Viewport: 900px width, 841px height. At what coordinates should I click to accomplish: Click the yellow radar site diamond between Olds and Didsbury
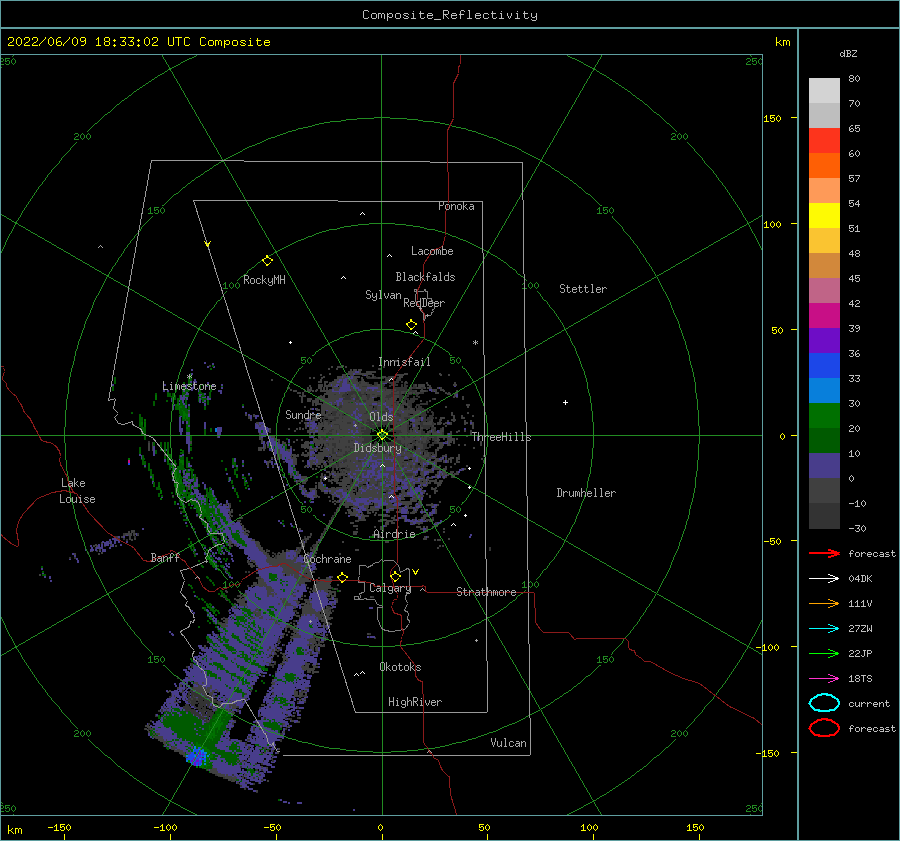(382, 435)
